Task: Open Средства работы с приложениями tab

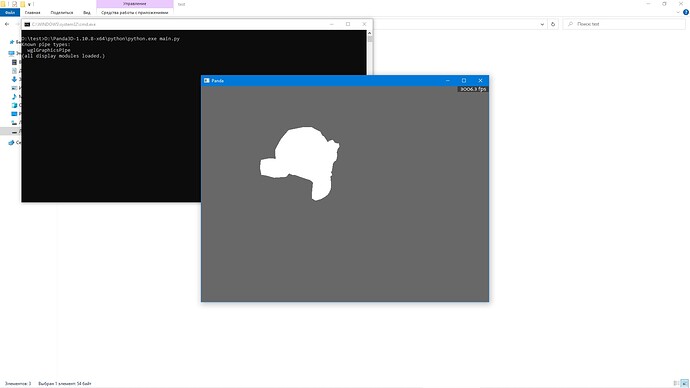Action: 135,12
